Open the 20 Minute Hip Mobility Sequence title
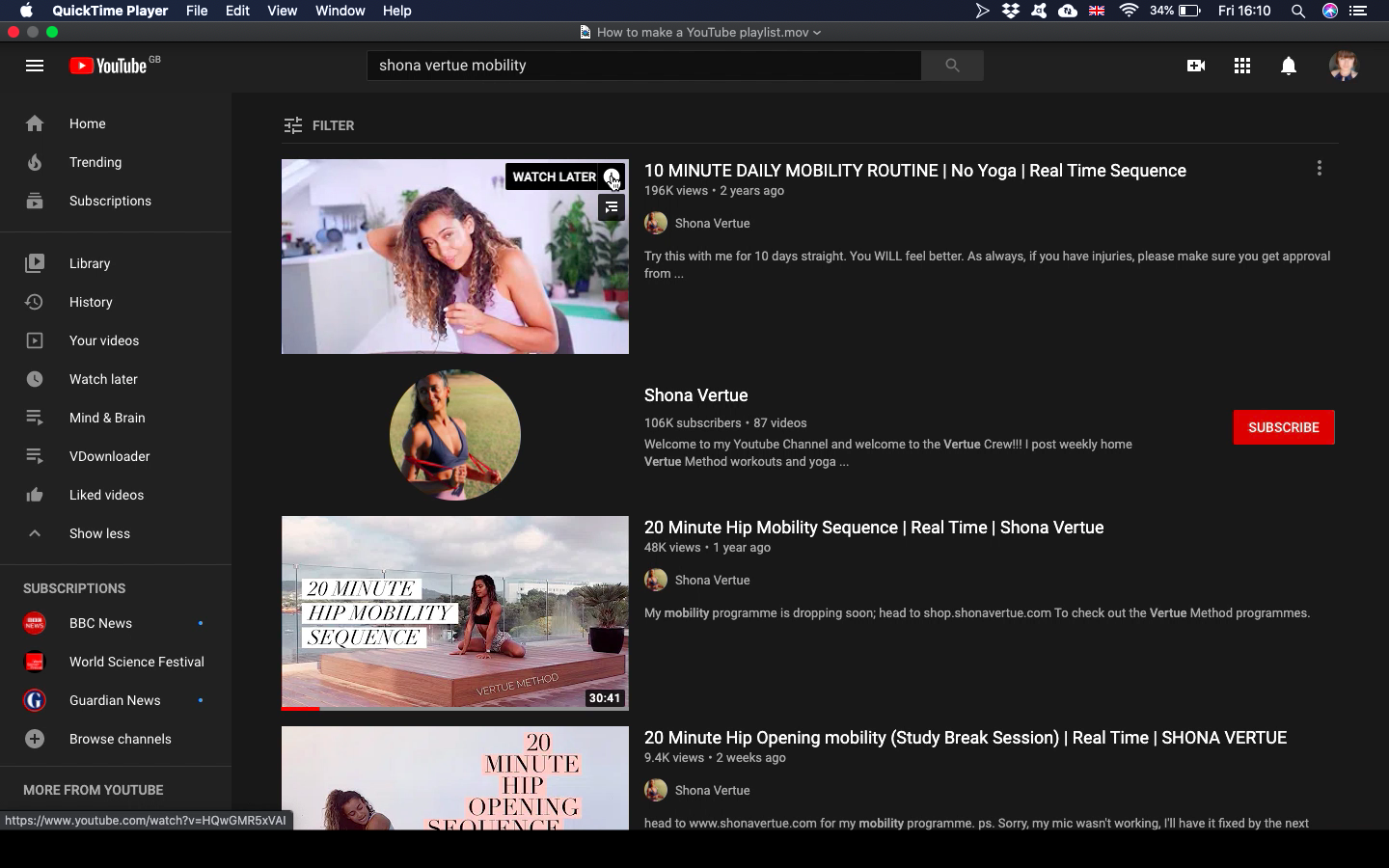The image size is (1389, 868). 874,528
